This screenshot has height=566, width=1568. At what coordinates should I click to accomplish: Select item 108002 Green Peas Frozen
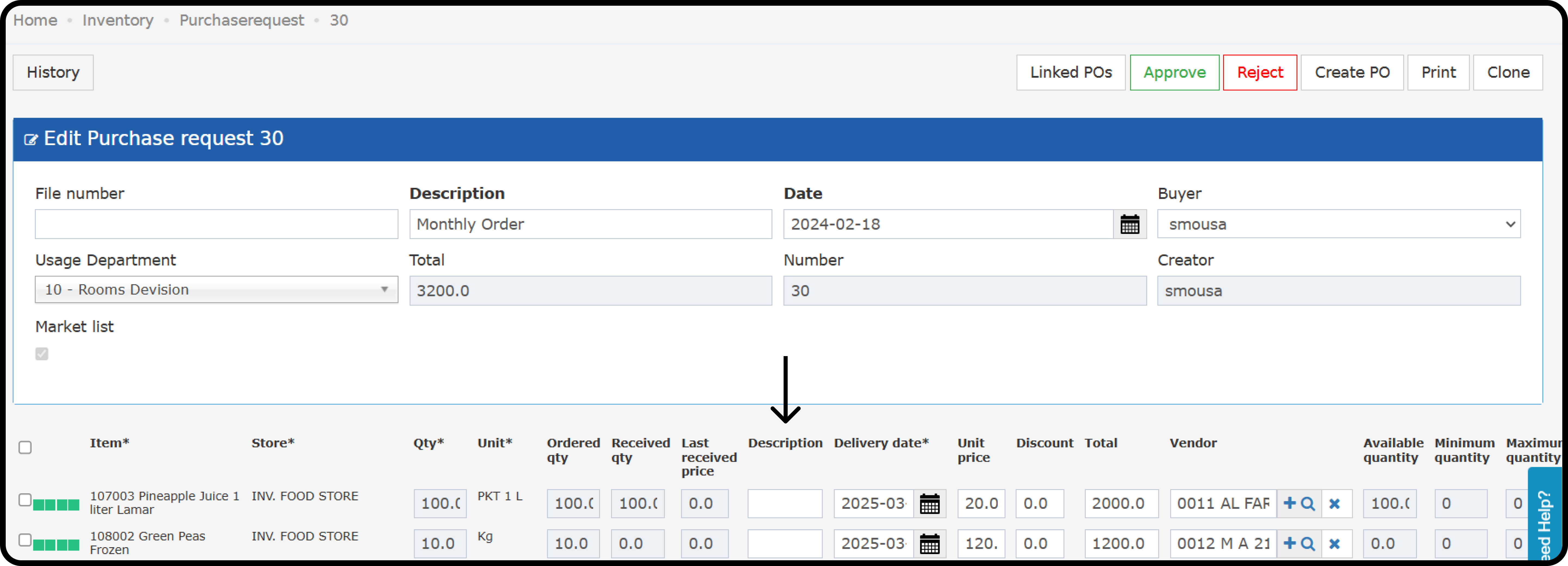[x=147, y=543]
